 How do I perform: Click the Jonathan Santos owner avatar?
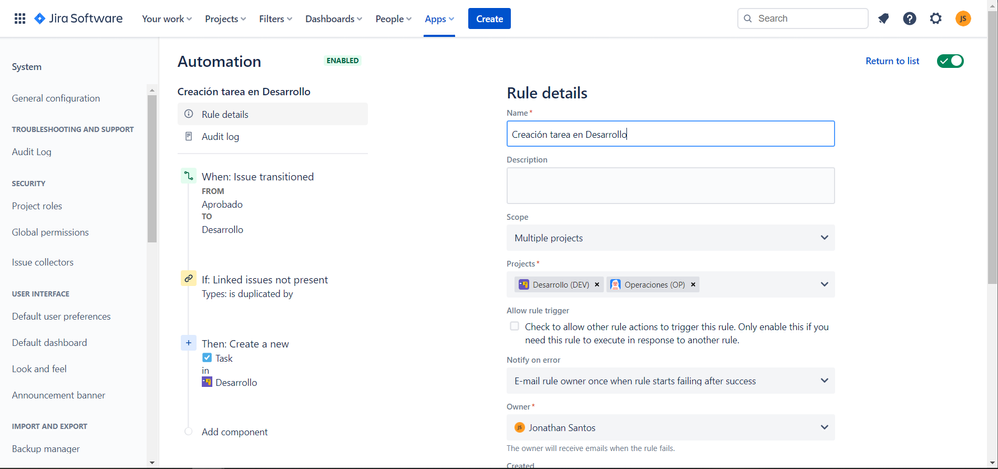click(519, 428)
